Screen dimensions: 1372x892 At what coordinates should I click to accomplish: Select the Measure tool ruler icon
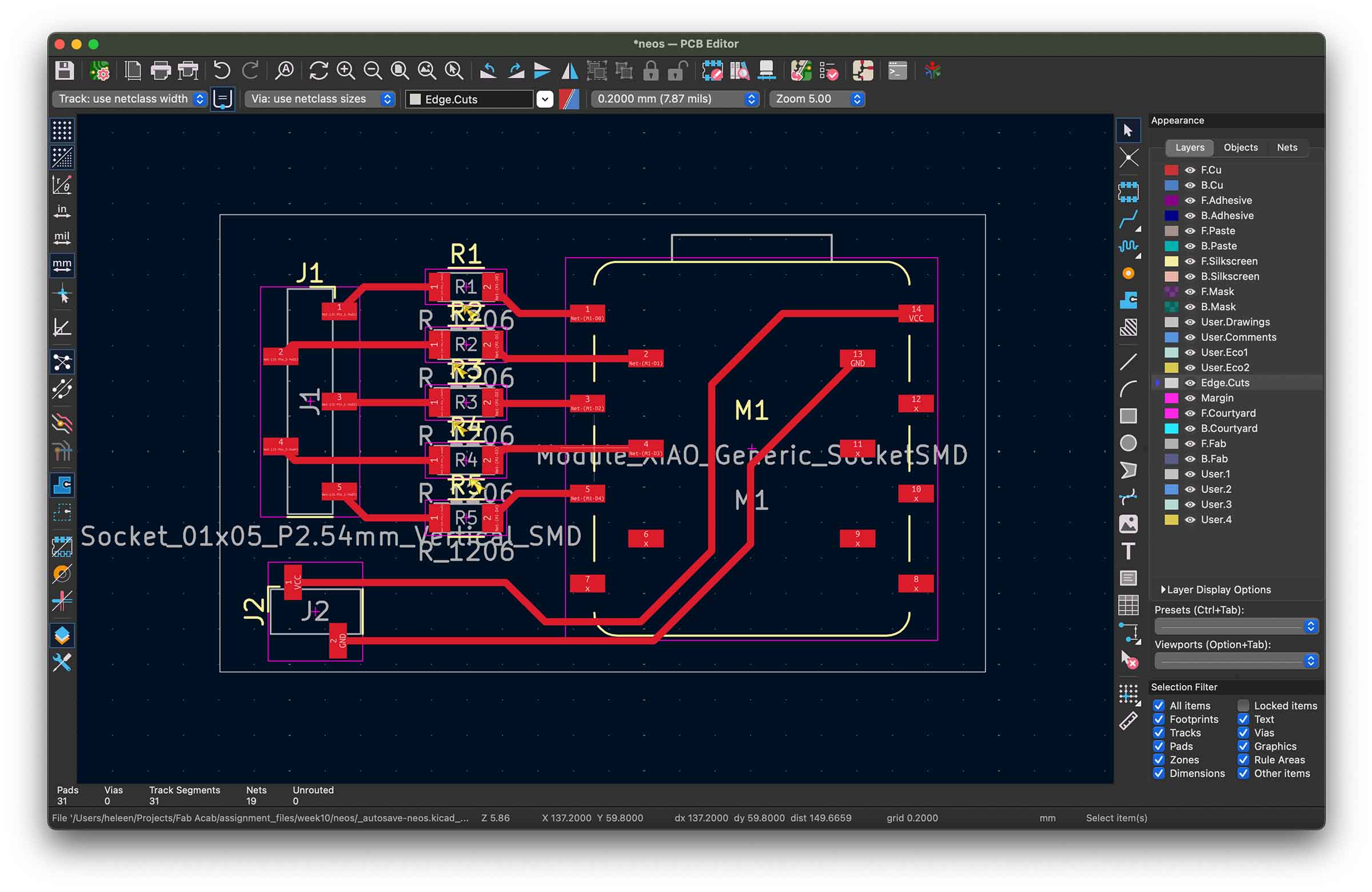click(1128, 721)
